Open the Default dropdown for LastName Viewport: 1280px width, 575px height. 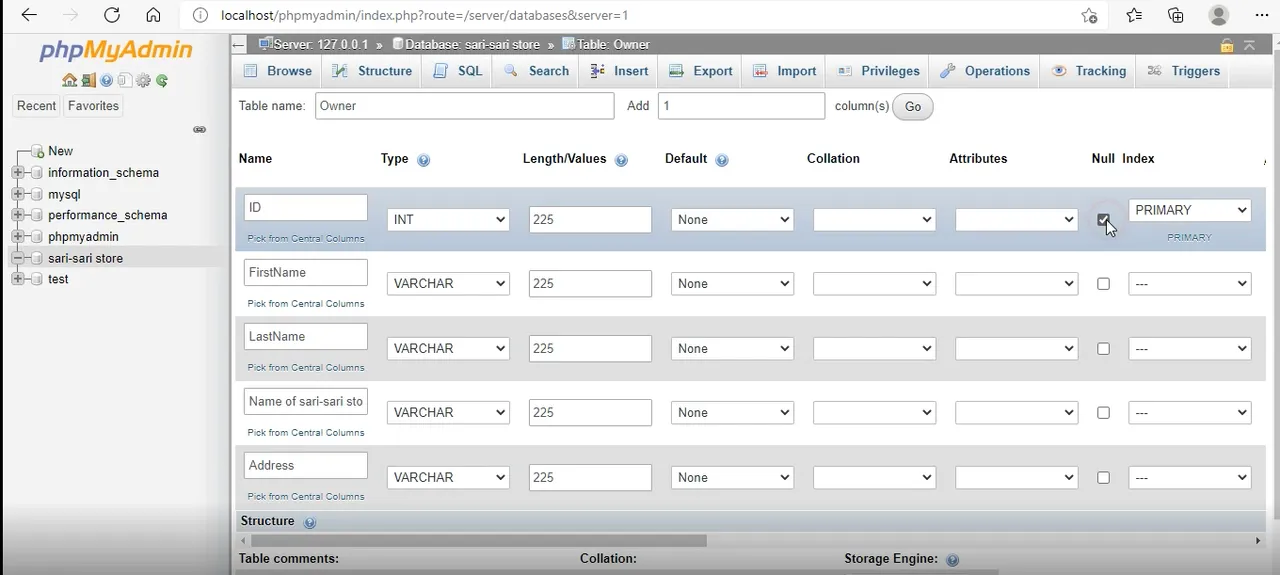732,349
